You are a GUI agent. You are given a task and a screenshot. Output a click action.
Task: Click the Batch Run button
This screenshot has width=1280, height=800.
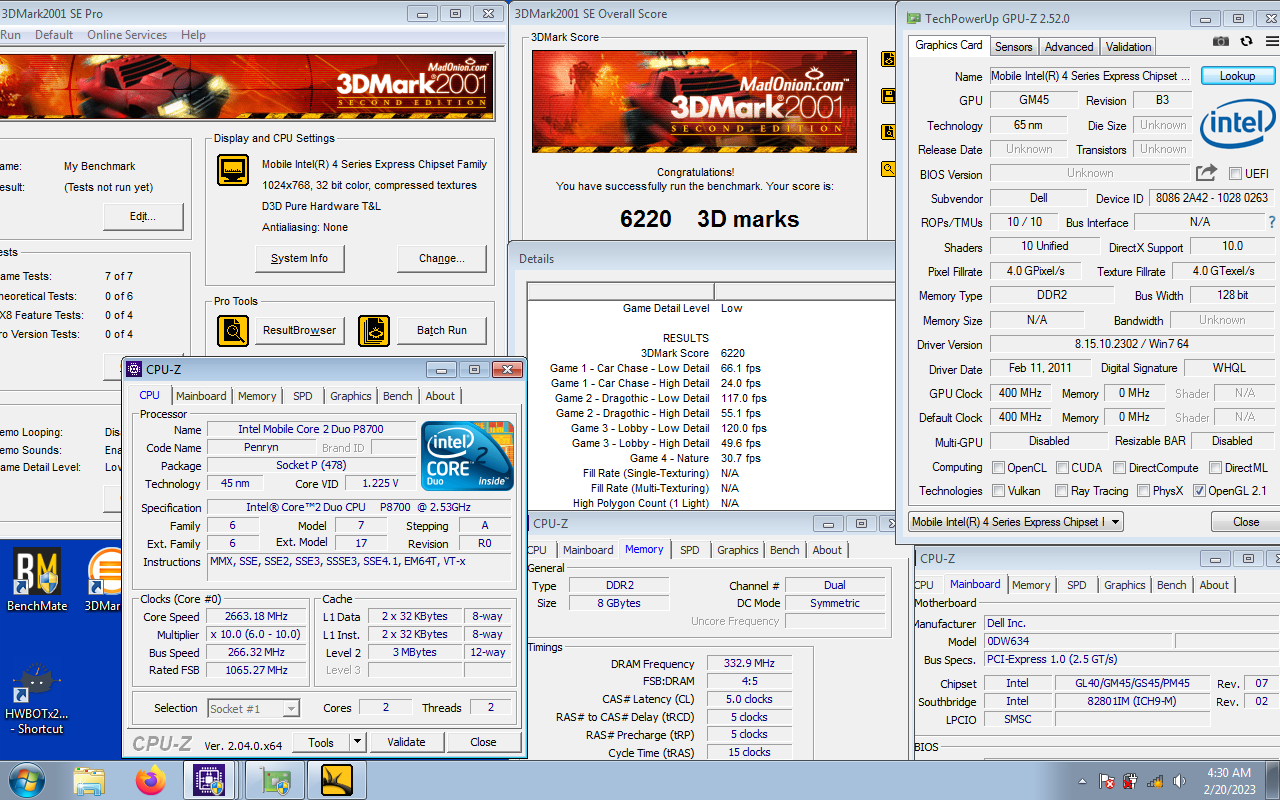click(x=442, y=330)
